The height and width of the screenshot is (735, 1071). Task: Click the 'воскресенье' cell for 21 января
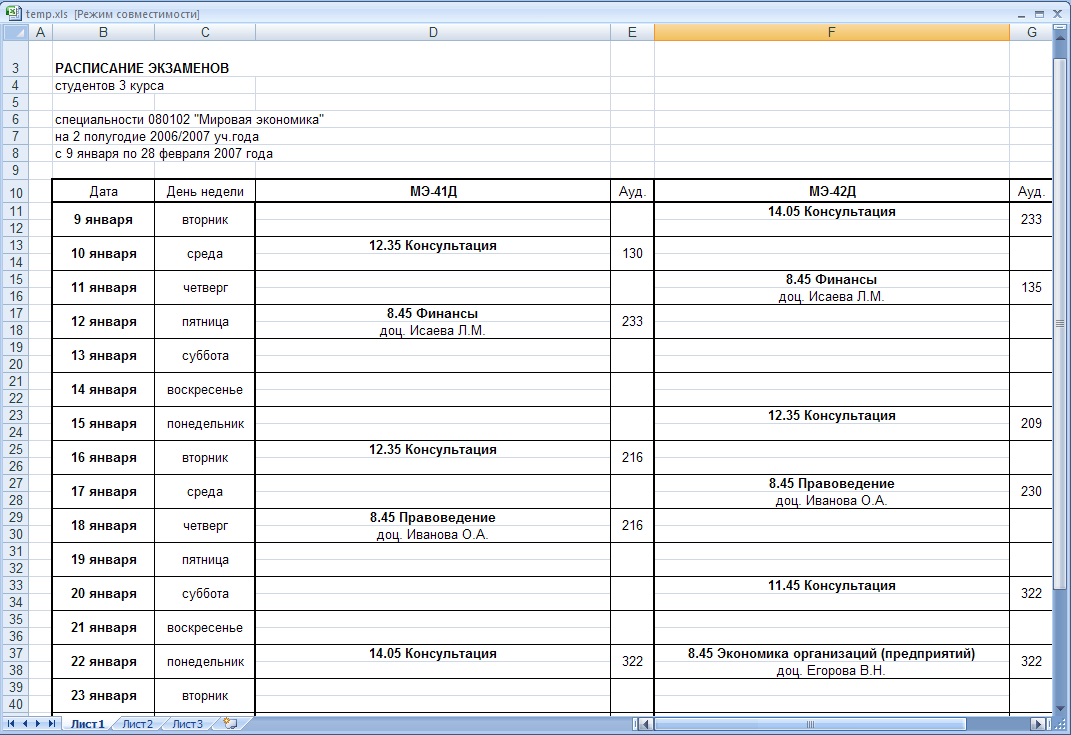(205, 627)
